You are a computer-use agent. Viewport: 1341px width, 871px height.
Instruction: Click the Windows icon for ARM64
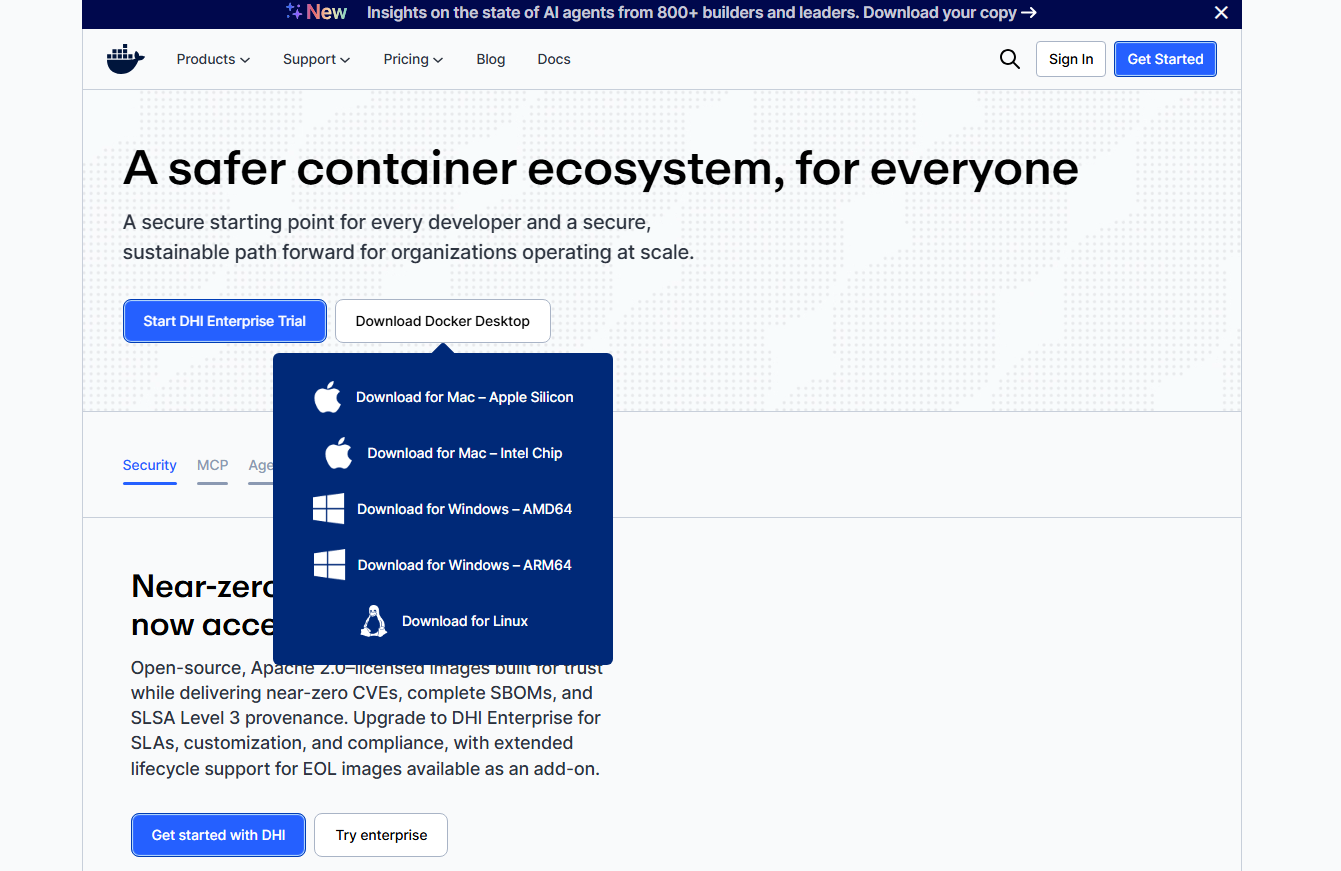coord(329,565)
